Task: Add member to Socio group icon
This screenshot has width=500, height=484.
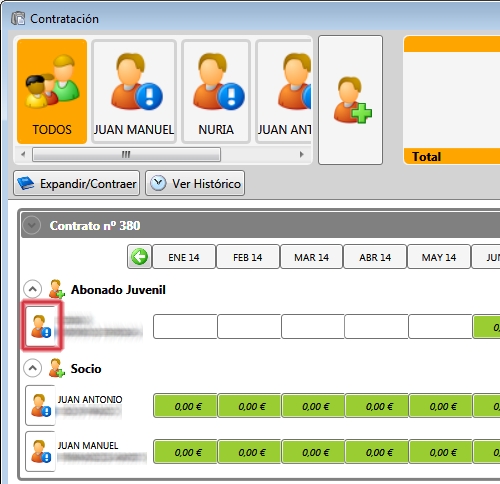Action: click(56, 368)
